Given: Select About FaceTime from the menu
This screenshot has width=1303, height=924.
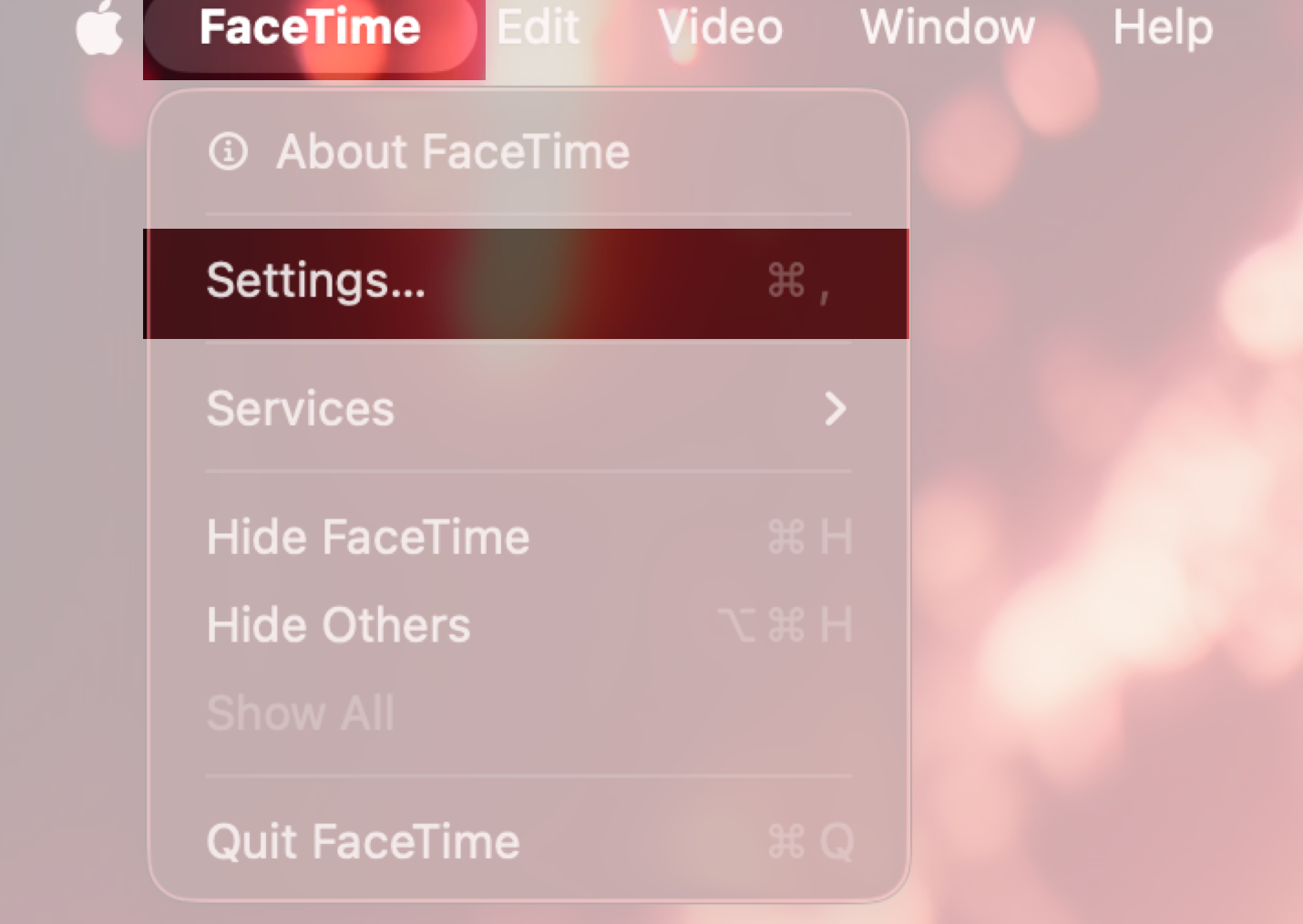Looking at the screenshot, I should [x=451, y=152].
